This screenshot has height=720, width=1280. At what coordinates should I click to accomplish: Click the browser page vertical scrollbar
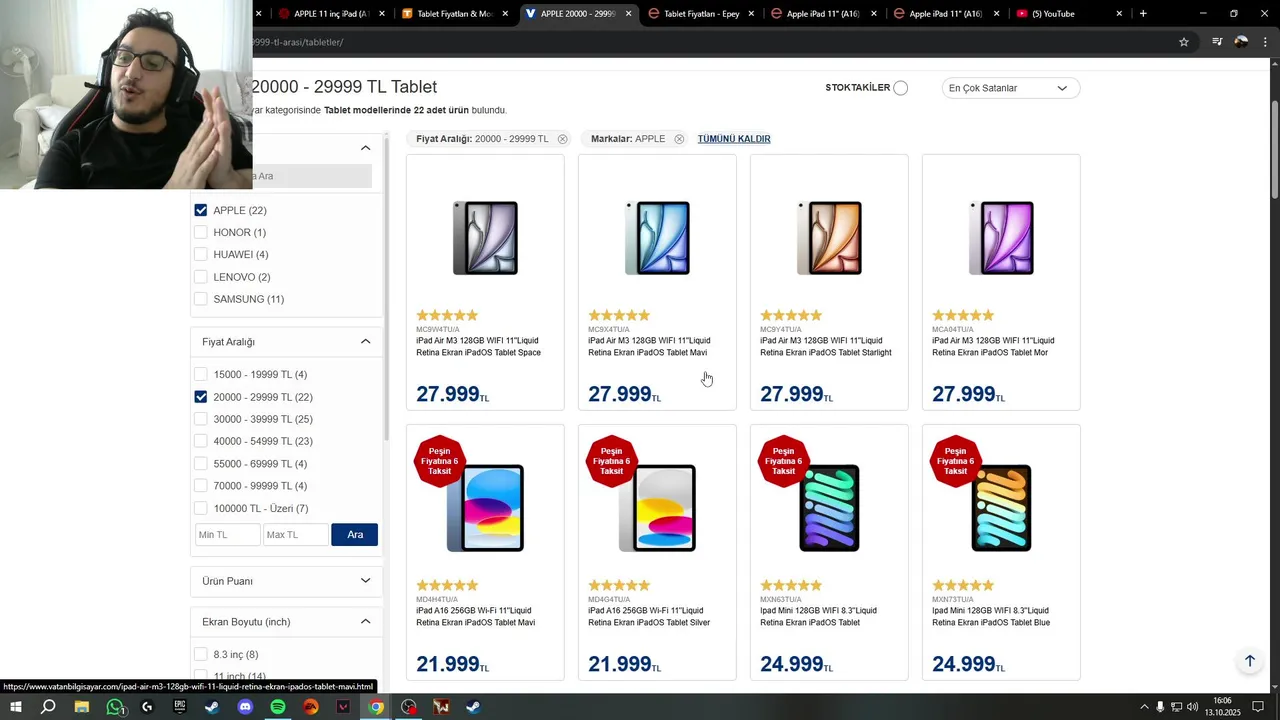tap(1275, 150)
